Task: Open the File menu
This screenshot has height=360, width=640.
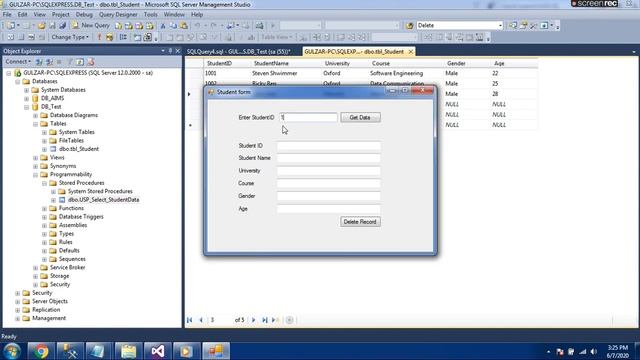Action: tap(7, 14)
